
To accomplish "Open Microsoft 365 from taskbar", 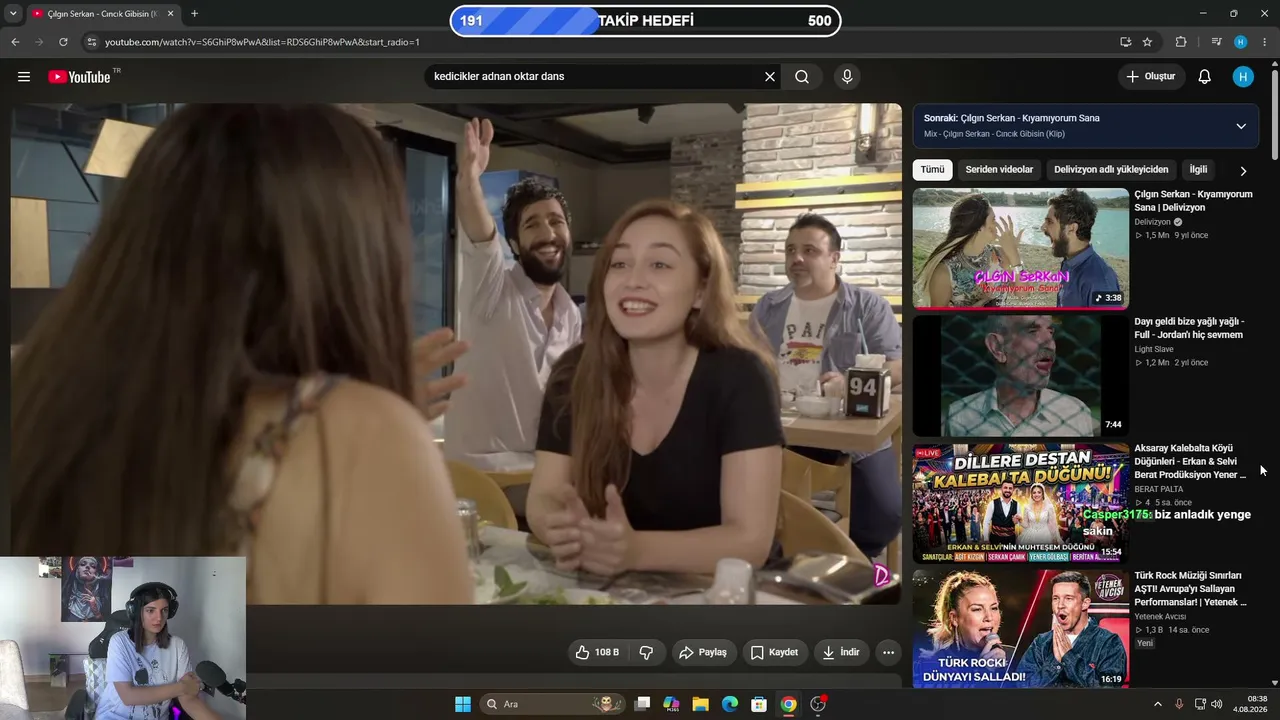I will [x=672, y=704].
